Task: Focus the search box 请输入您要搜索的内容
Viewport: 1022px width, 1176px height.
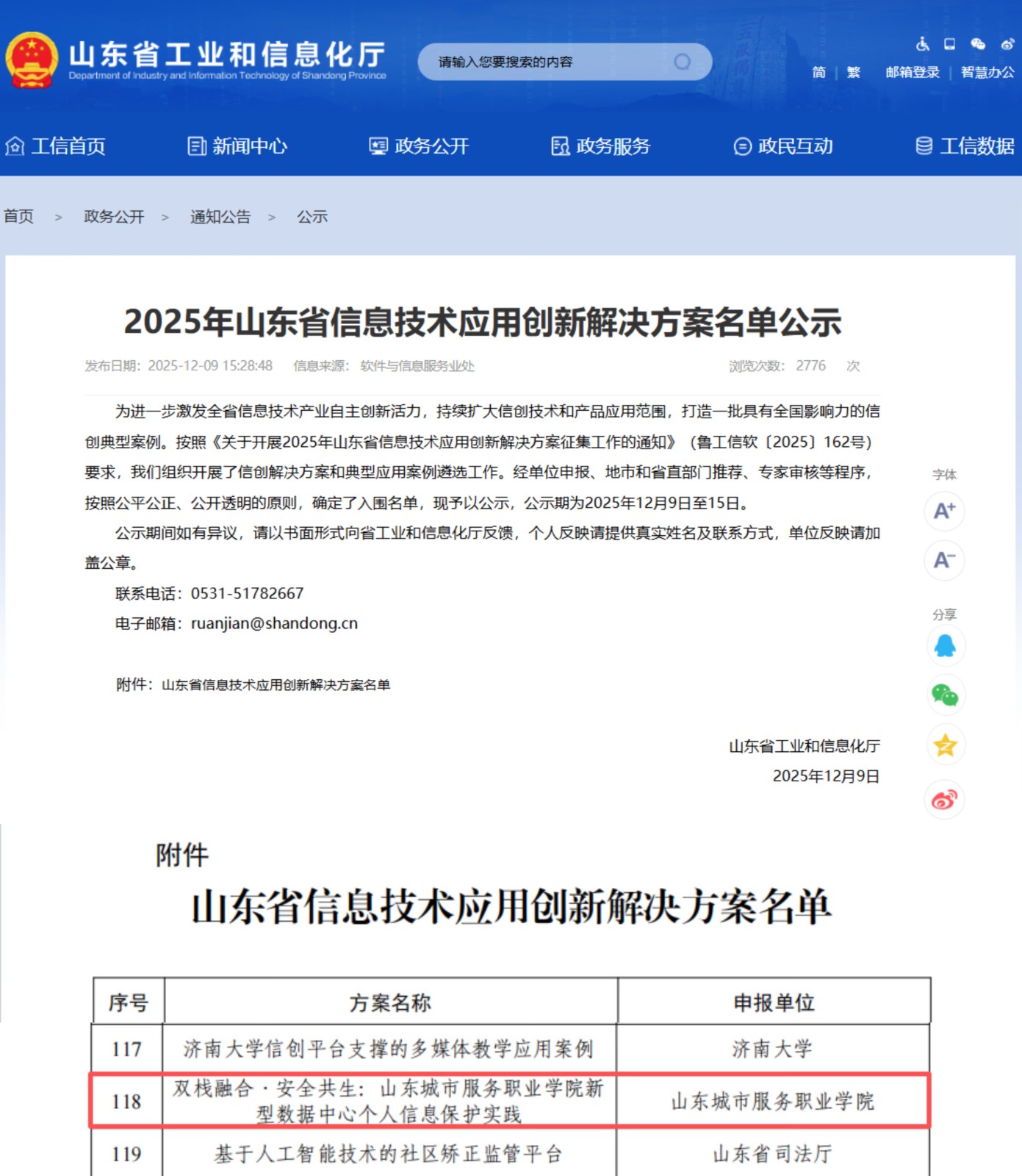Action: (544, 62)
